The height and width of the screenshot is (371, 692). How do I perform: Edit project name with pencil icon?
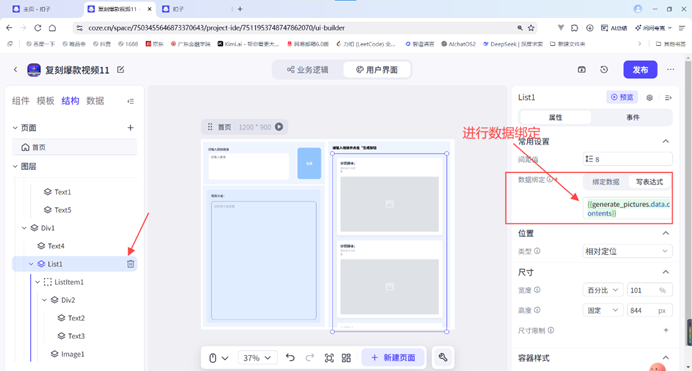click(120, 70)
